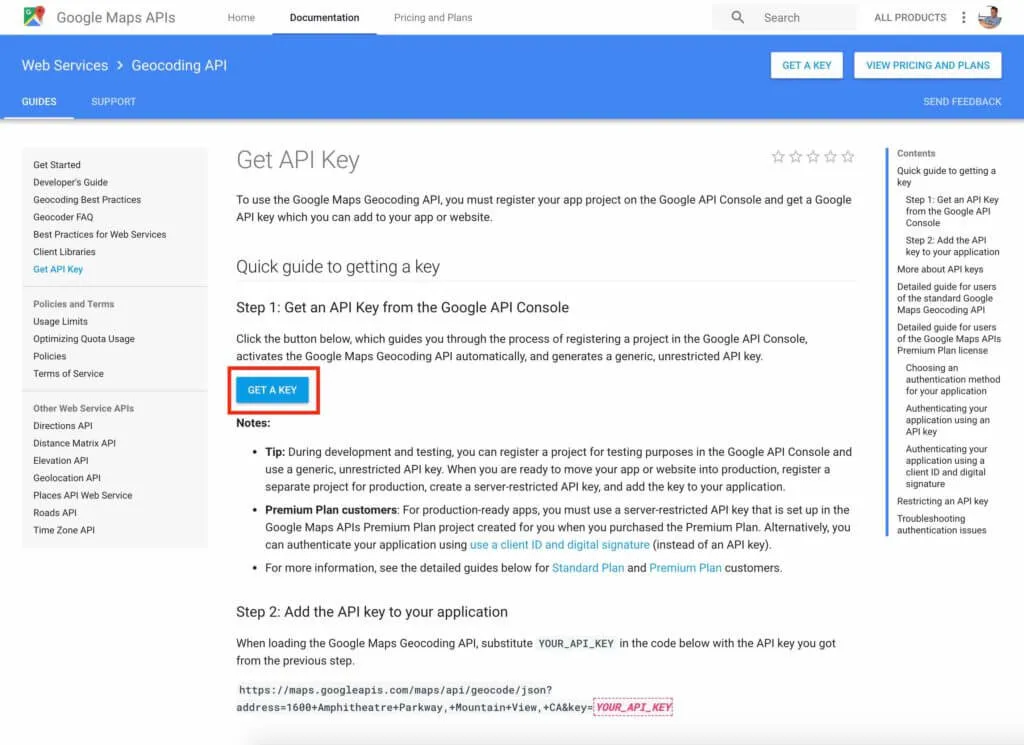Click the 'Policies and Terms' sidebar heading
The height and width of the screenshot is (745, 1024).
tap(74, 304)
